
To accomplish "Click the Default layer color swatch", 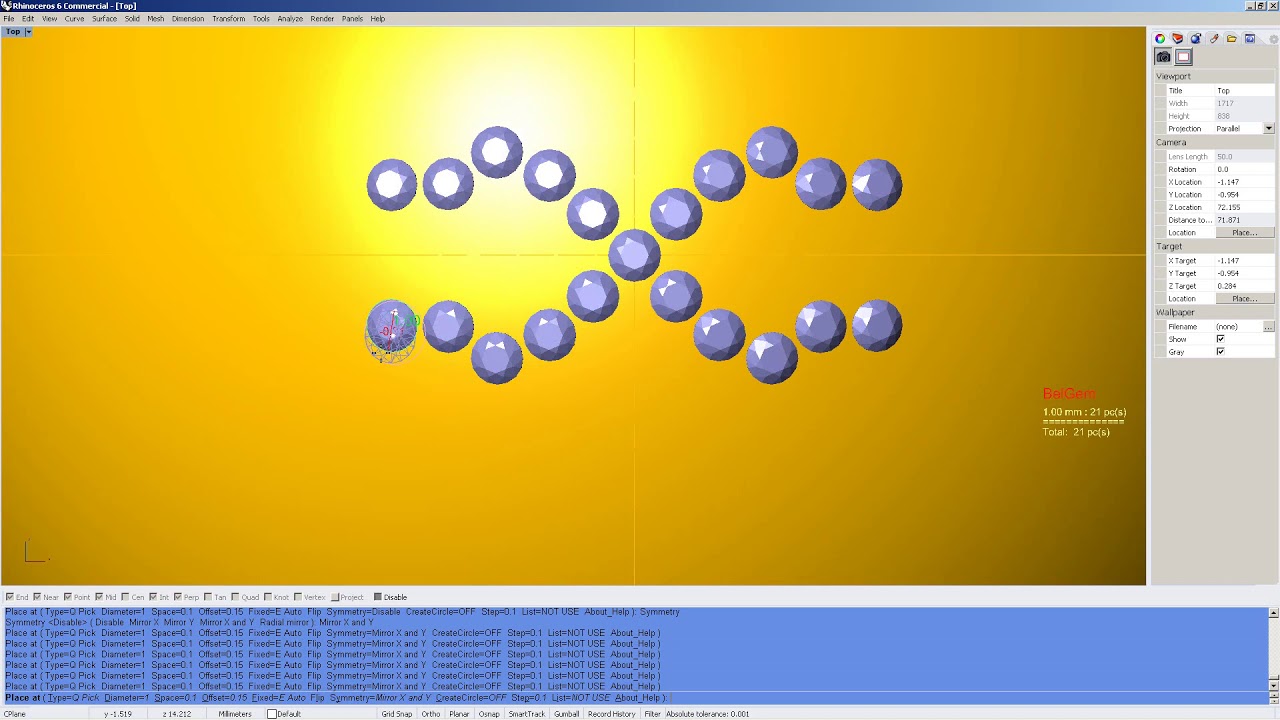I will (272, 714).
